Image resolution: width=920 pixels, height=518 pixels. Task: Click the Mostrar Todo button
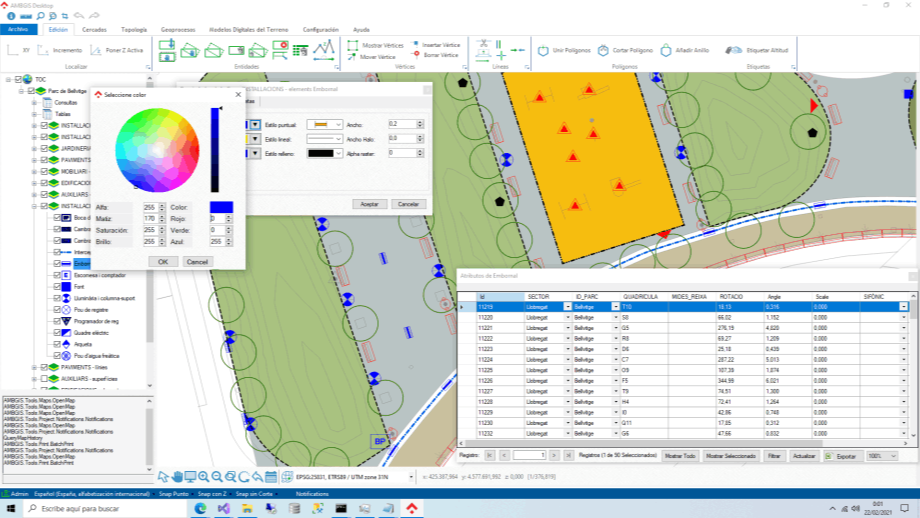[x=680, y=455]
